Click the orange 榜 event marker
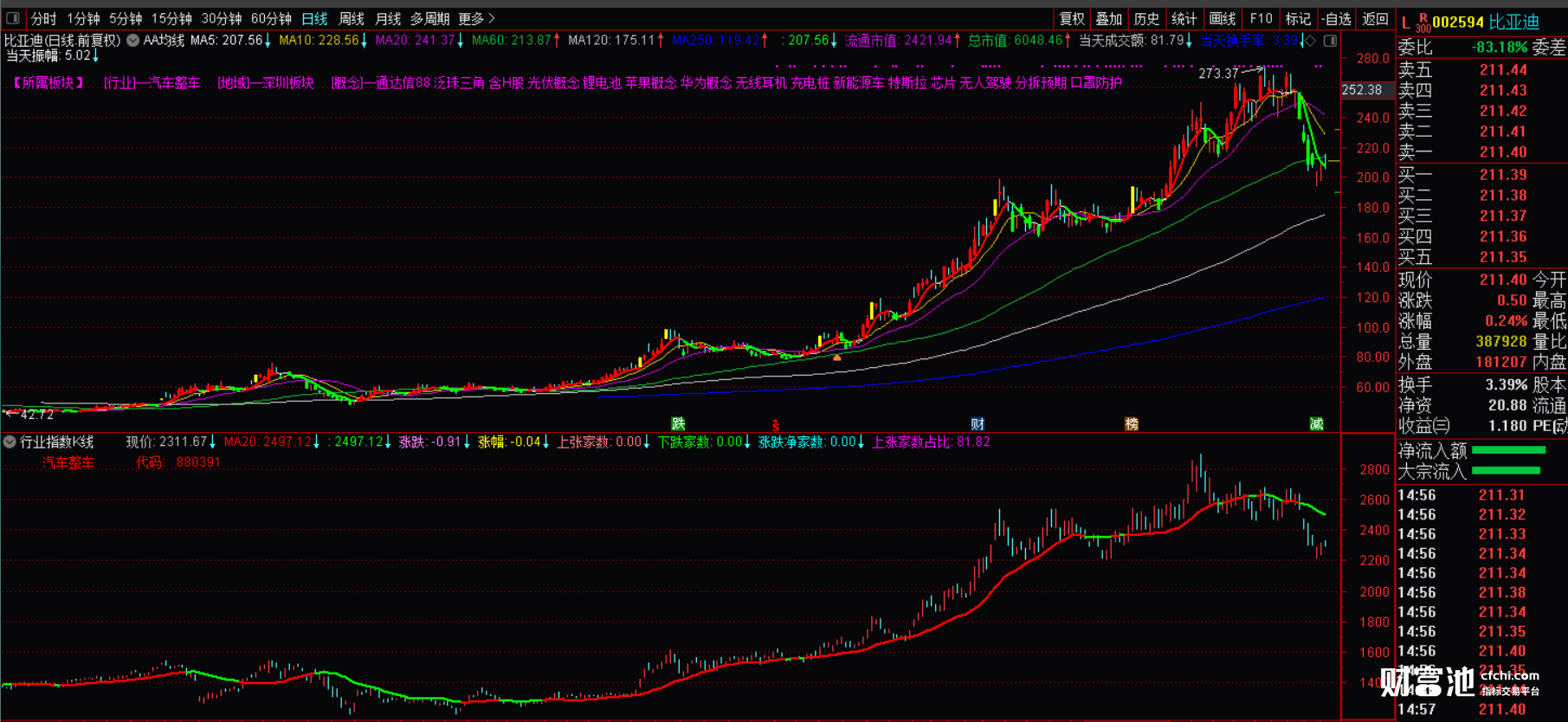The height and width of the screenshot is (722, 1568). coord(1131,423)
